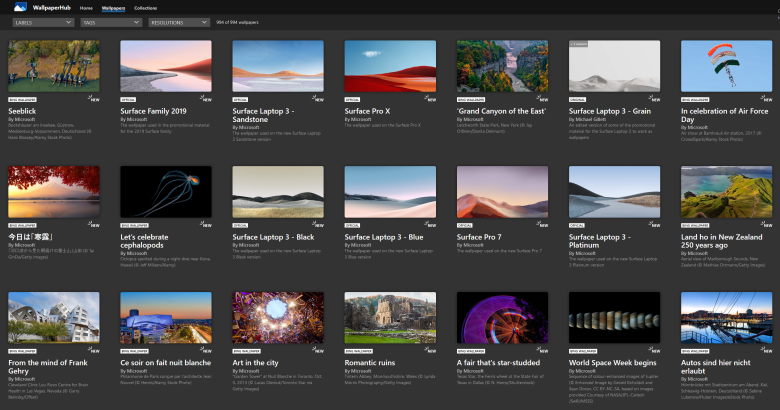Viewport: 780px width, 410px height.
Task: Click the Bing Wallpaper label on Seeblick card
Action: [23, 99]
